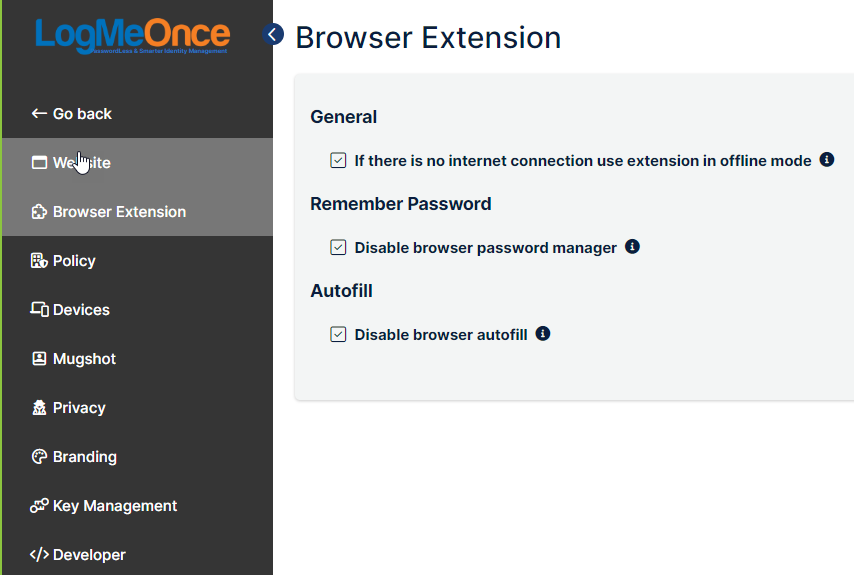The image size is (854, 575).
Task: Click the Go back arrow icon
Action: pos(39,113)
